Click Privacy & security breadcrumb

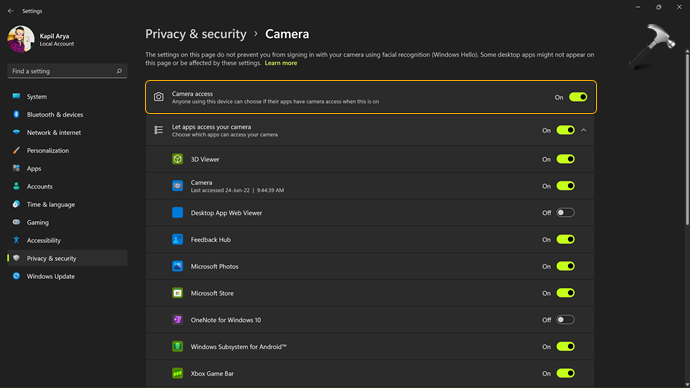click(x=196, y=34)
